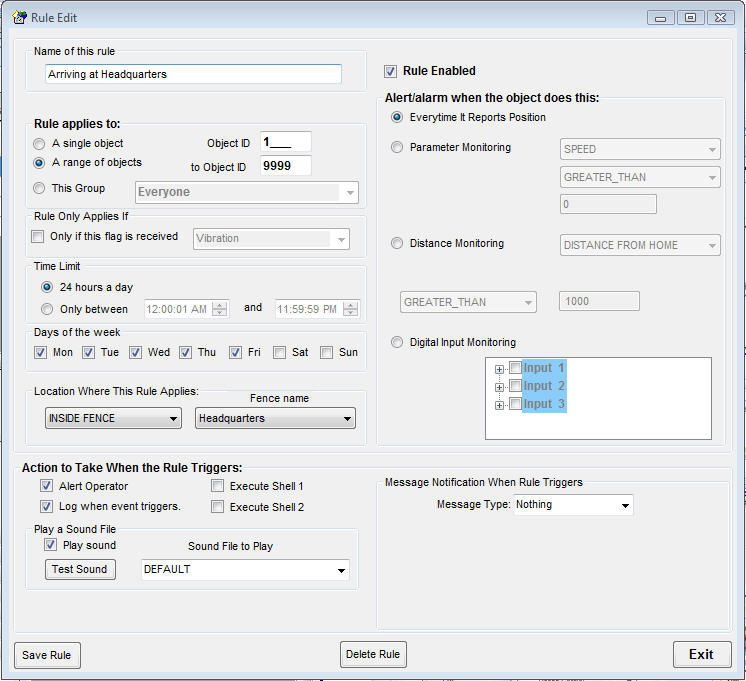
Task: Click the Test Sound button
Action: [x=80, y=570]
